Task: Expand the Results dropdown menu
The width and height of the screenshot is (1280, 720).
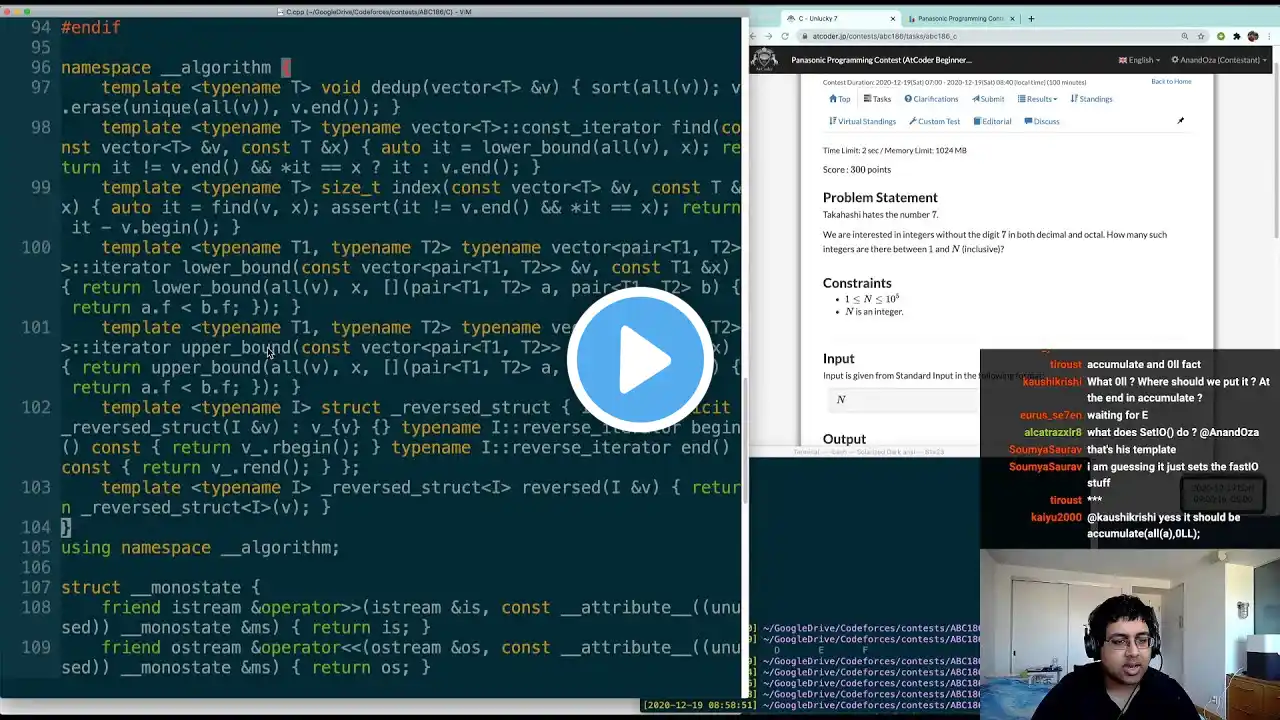Action: pos(1037,99)
